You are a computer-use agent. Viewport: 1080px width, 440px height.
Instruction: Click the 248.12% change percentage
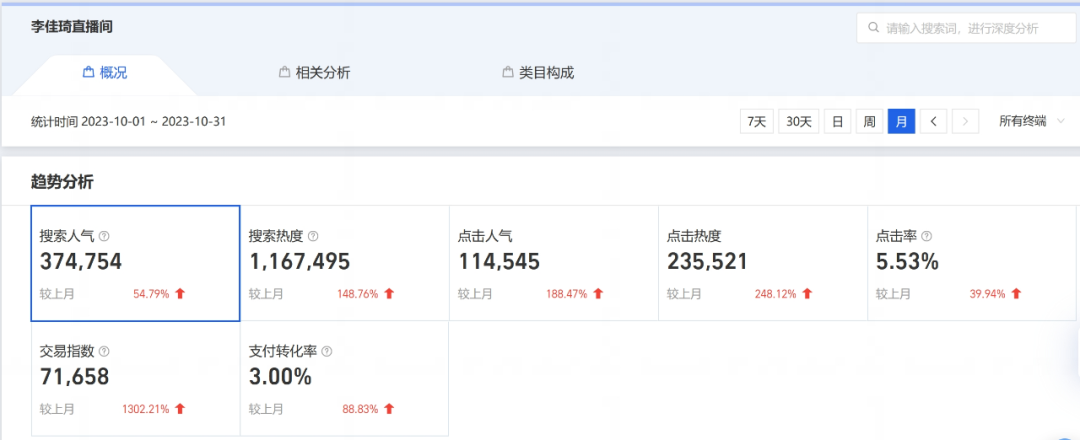pos(776,294)
